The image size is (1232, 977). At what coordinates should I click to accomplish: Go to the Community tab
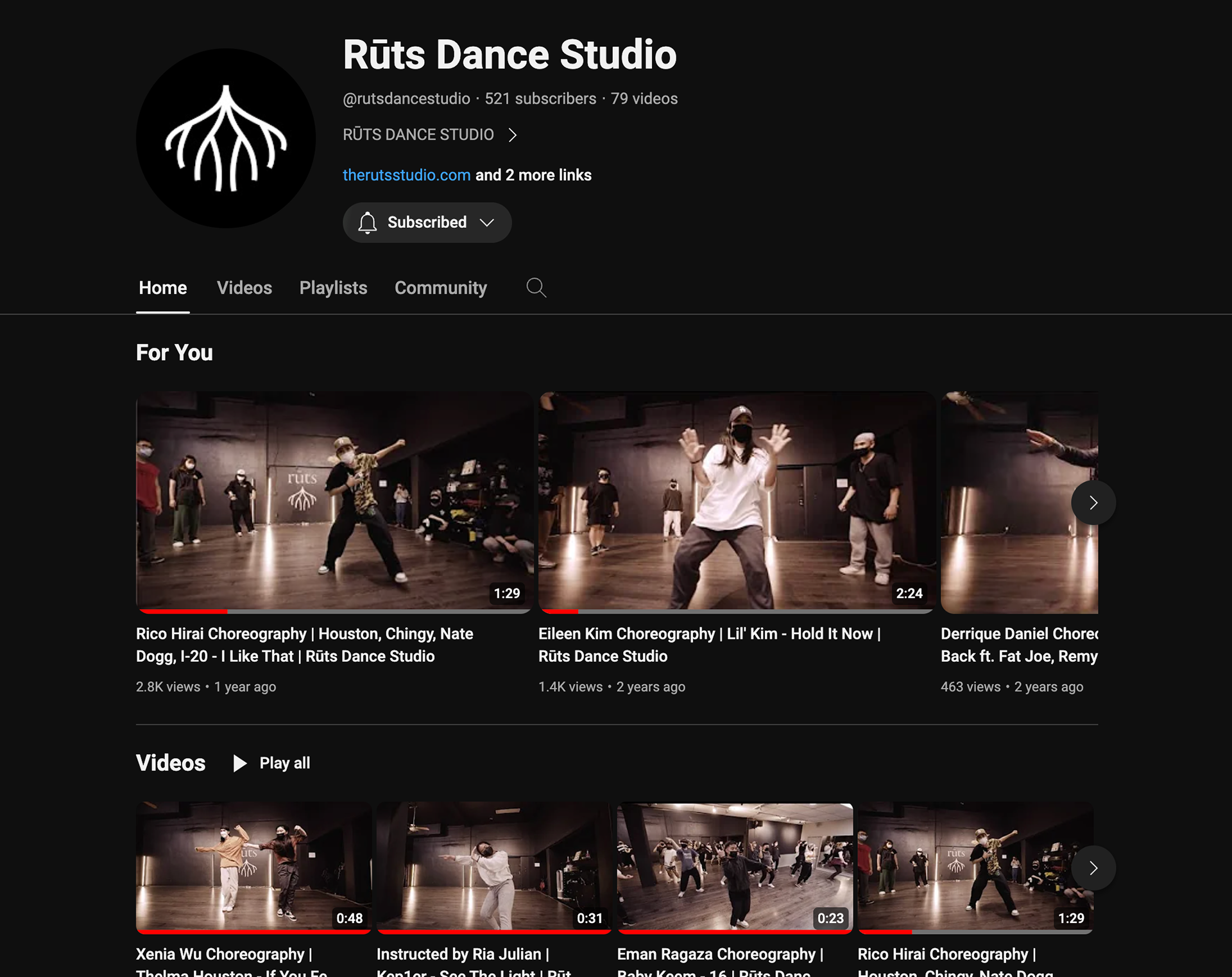coord(440,288)
